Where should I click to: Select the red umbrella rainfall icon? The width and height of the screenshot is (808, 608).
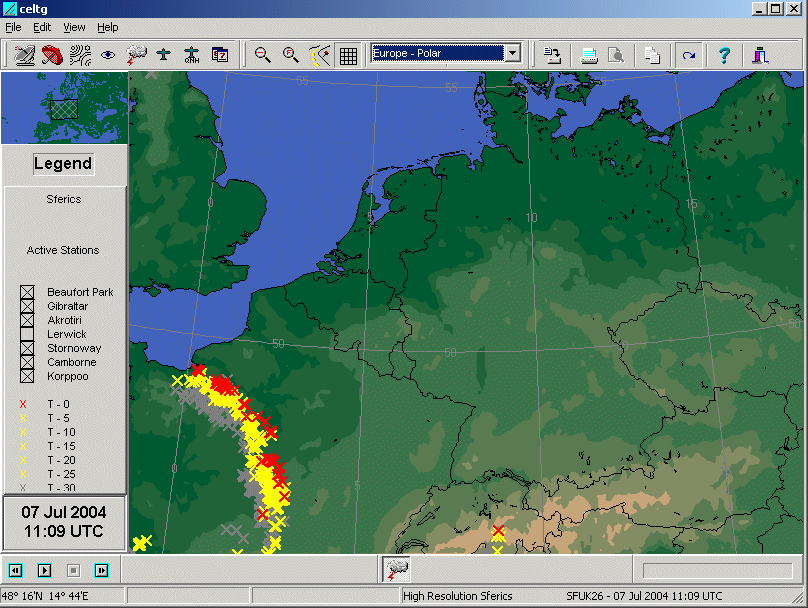(x=52, y=55)
